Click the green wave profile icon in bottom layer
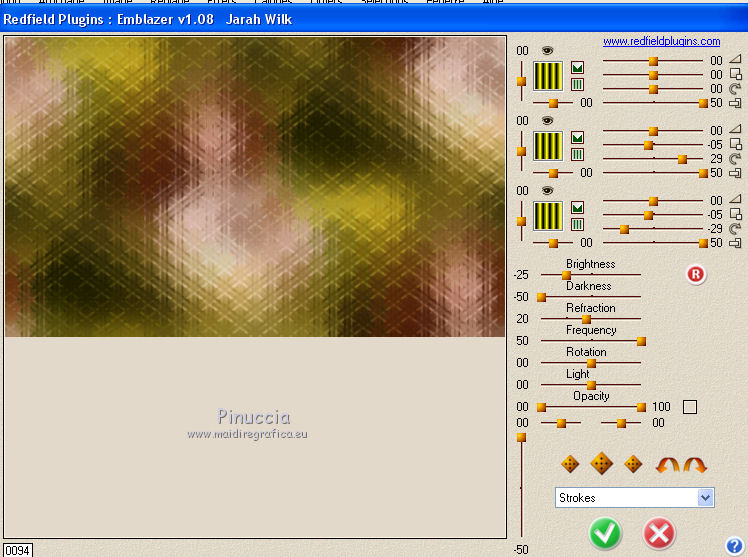 (x=578, y=208)
